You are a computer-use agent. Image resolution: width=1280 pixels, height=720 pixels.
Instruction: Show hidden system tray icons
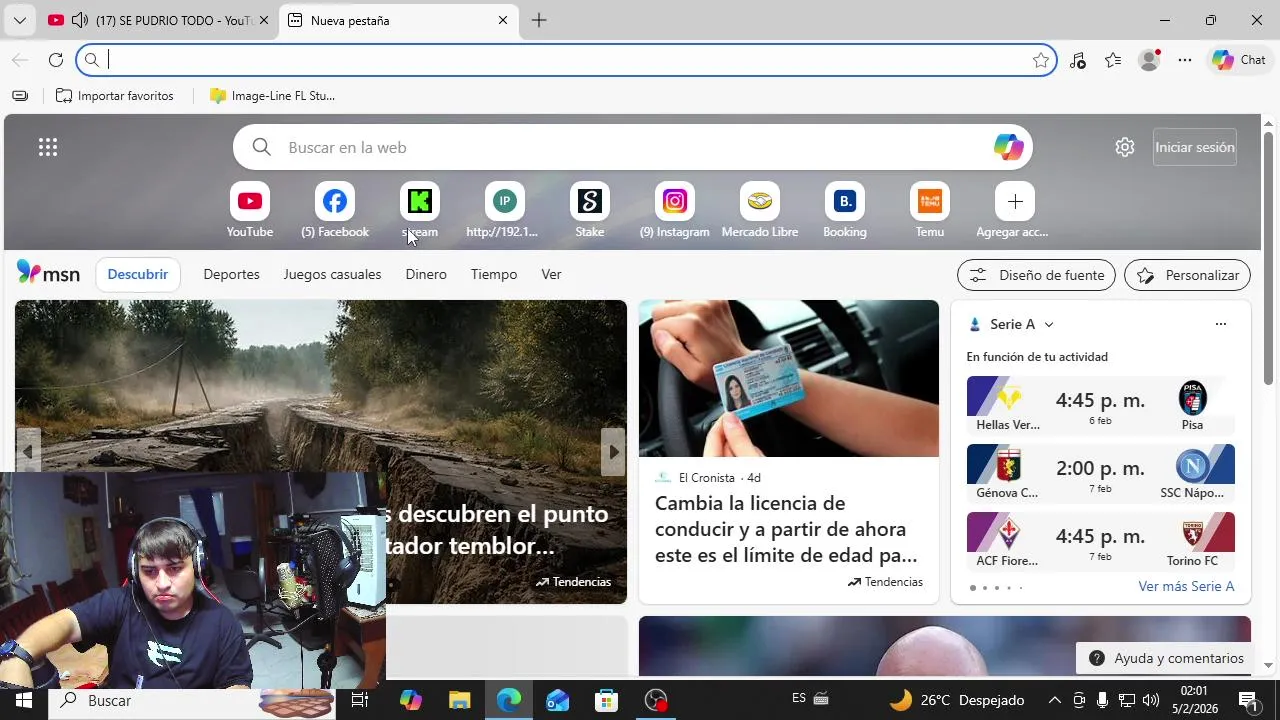(1054, 700)
